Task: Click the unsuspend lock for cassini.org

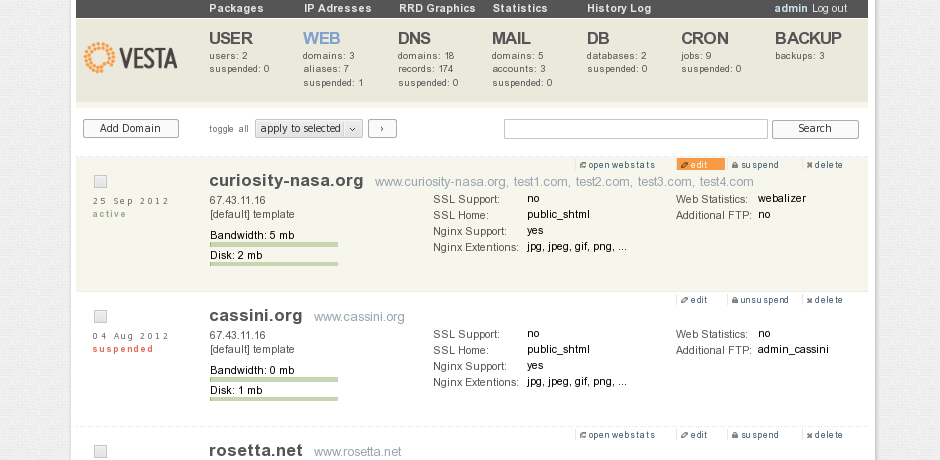Action: click(760, 300)
